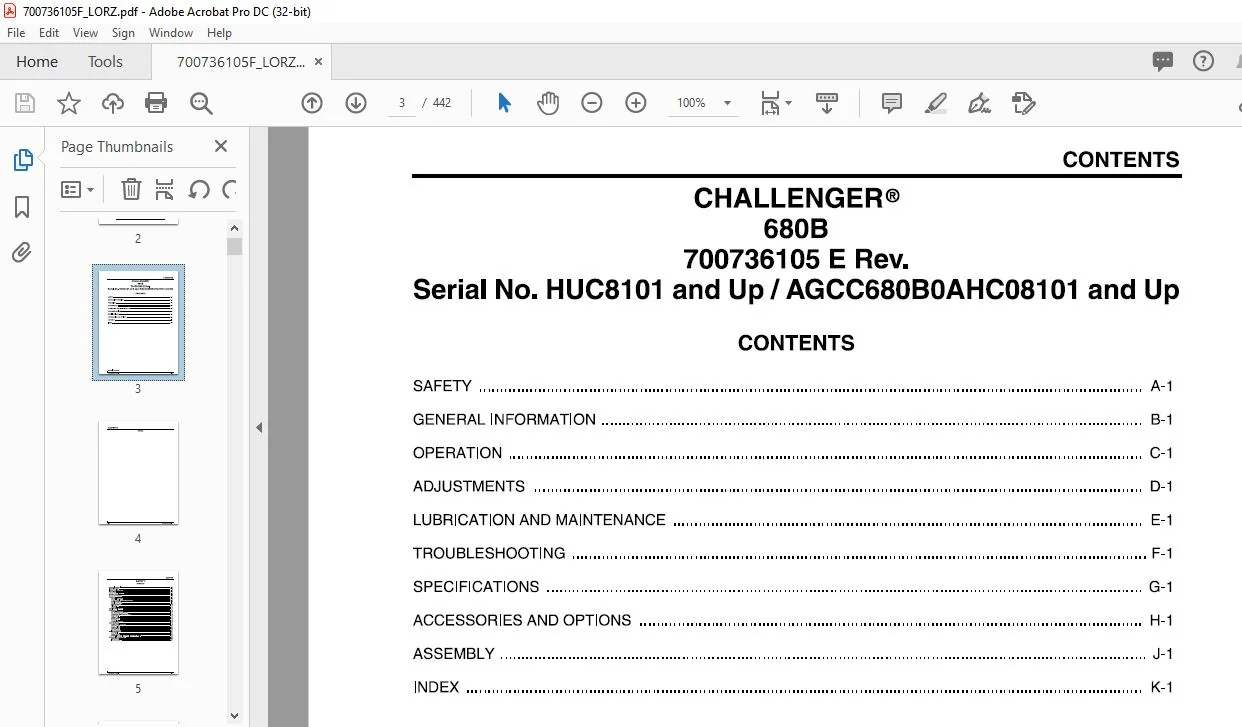Select page 3 thumbnail
Viewport: 1242px width, 727px height.
click(138, 322)
